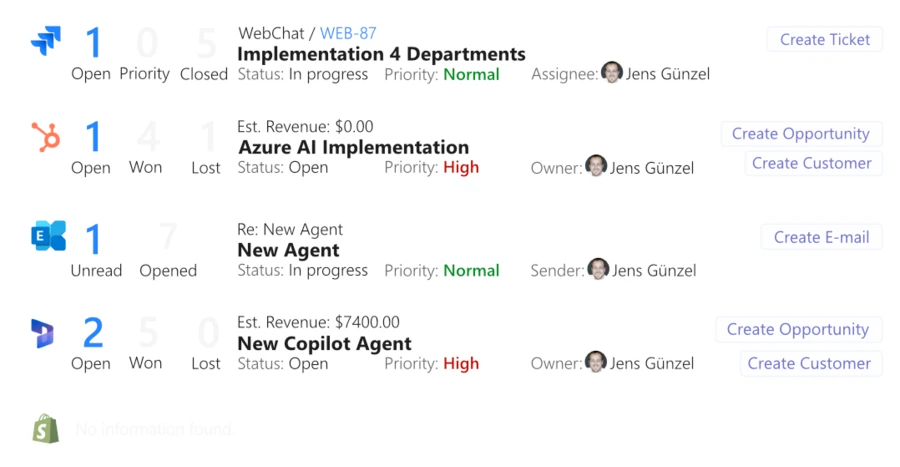The height and width of the screenshot is (467, 900).
Task: Select the Jira Open ticket count 1
Action: click(92, 43)
